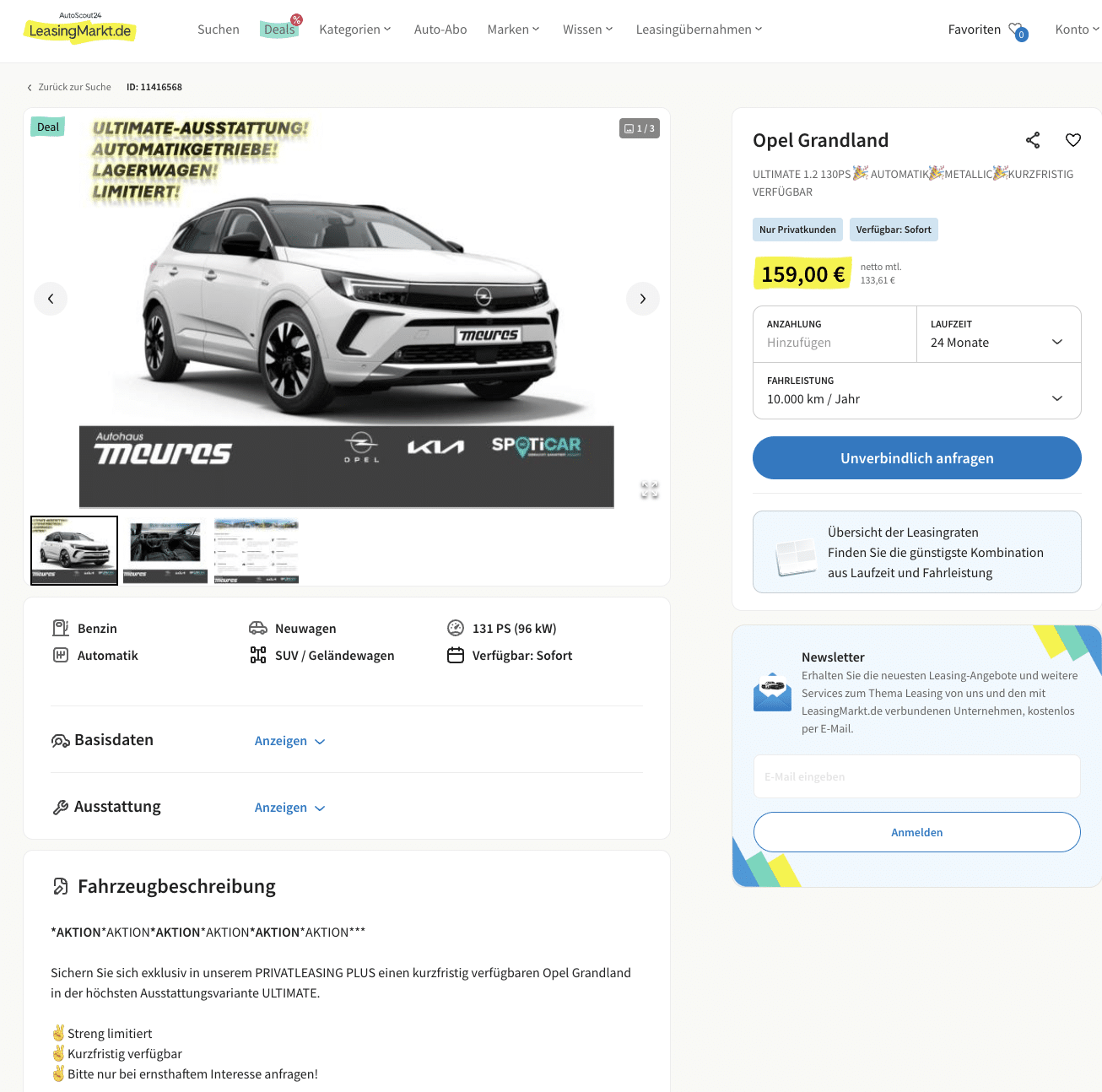Open the Laufzeit 24 Monate dropdown
Image resolution: width=1102 pixels, height=1092 pixels.
coord(999,334)
